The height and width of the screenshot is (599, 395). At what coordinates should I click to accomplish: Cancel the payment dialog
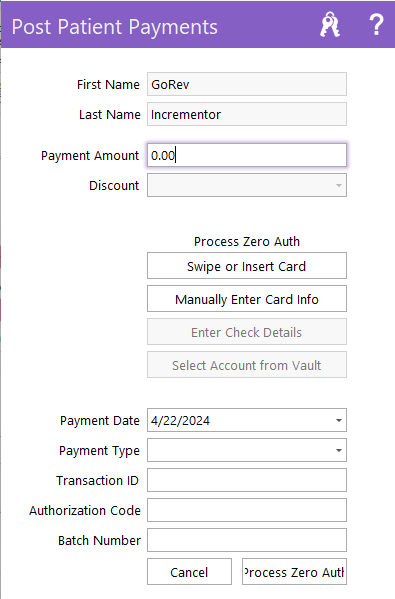(x=189, y=572)
